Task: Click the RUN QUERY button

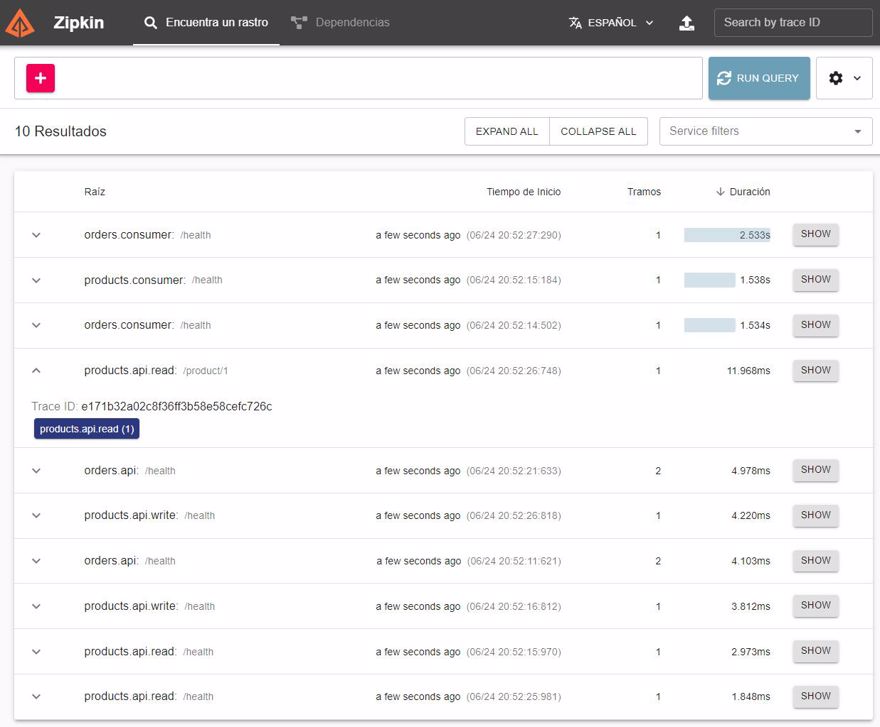Action: [x=759, y=78]
